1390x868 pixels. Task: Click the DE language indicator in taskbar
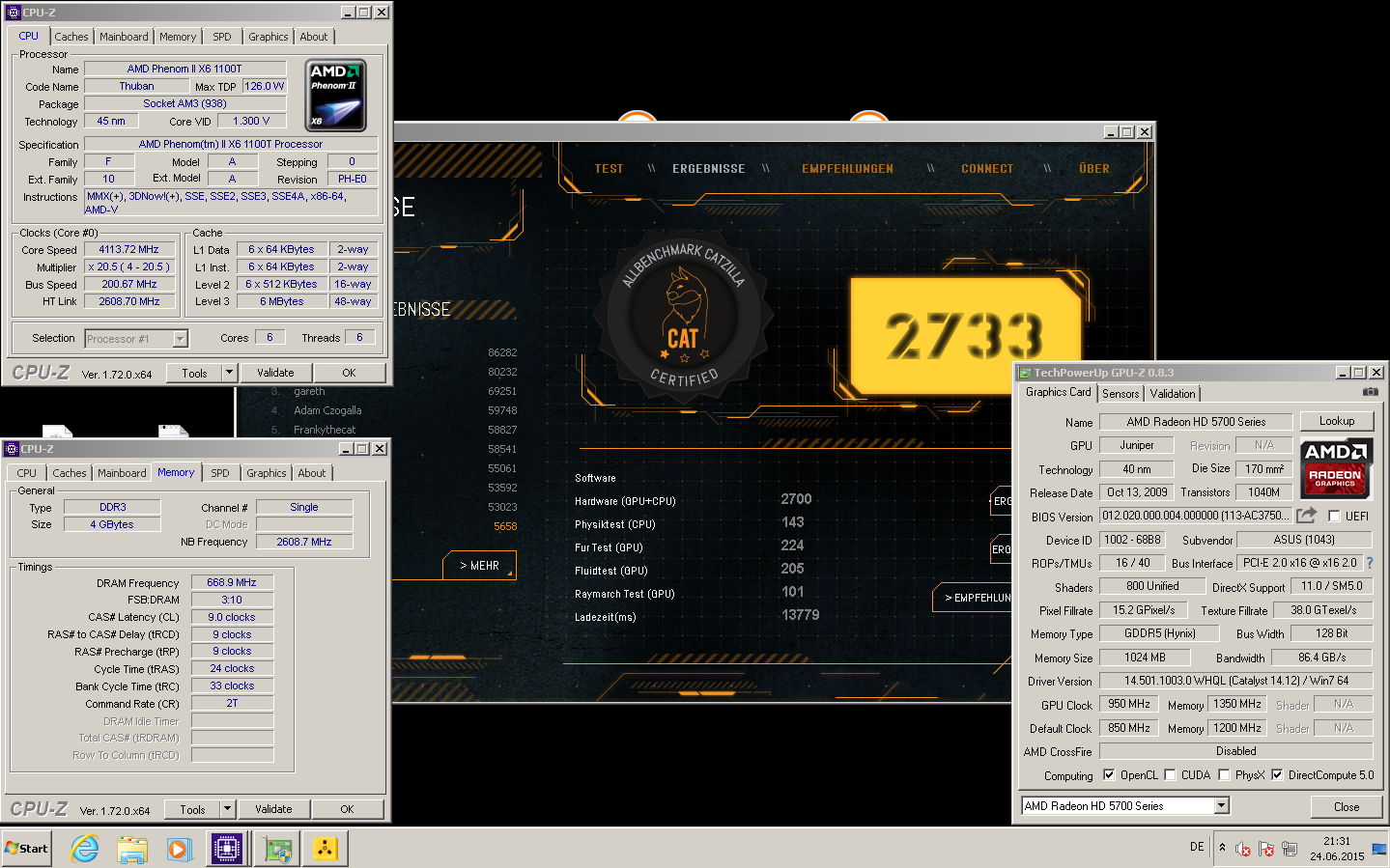1197,847
